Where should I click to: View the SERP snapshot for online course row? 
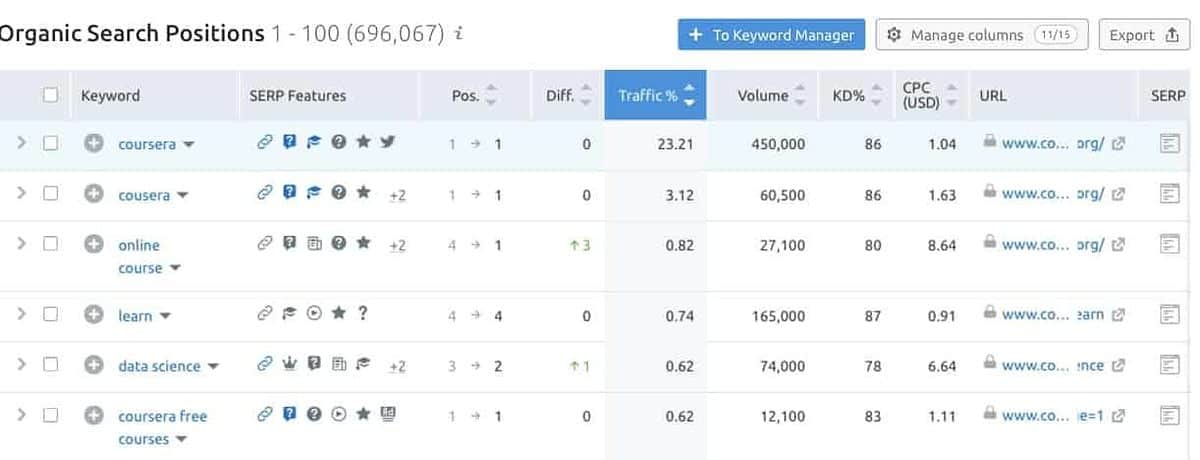click(x=1169, y=244)
